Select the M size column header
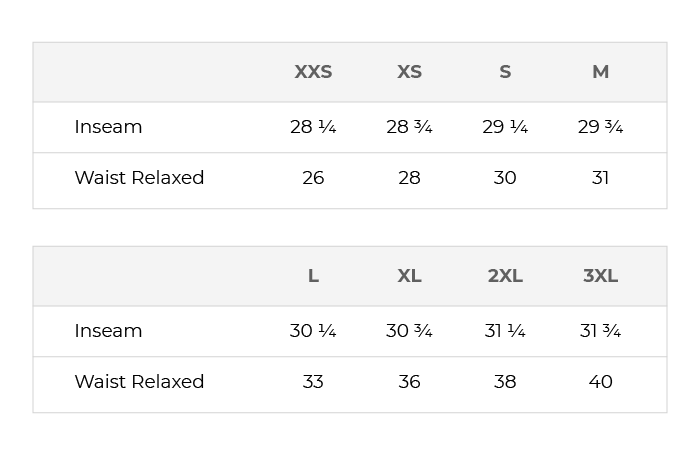 click(x=600, y=72)
